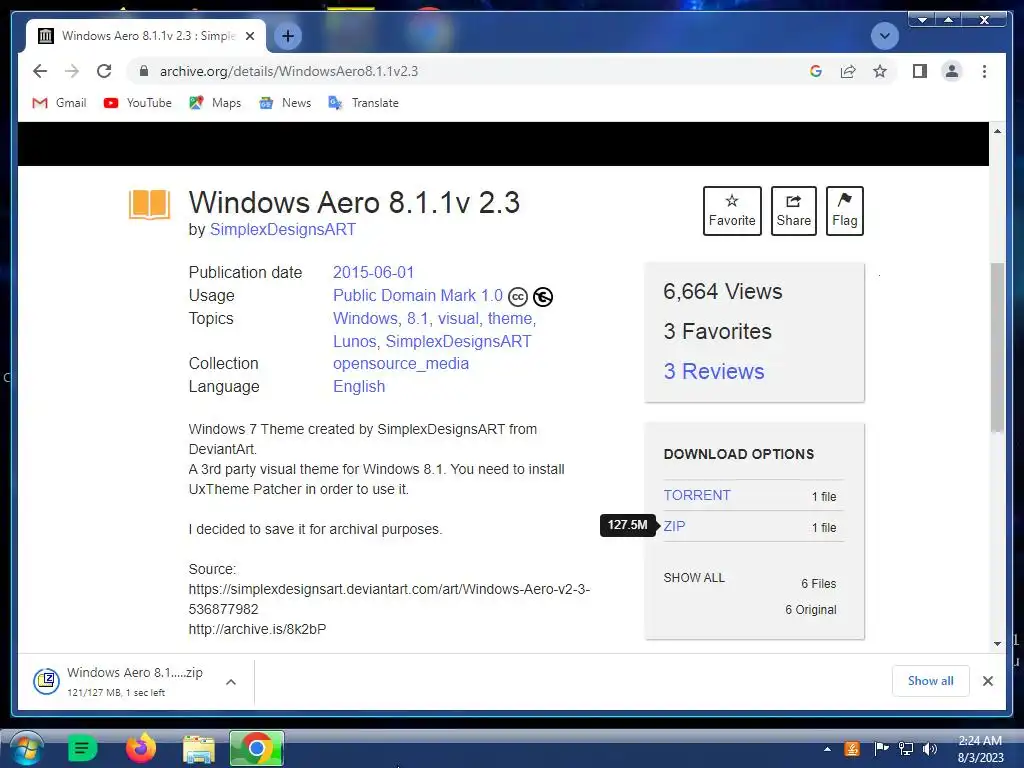Click the scrollbar down arrow
Image resolution: width=1024 pixels, height=768 pixels.
click(x=997, y=643)
